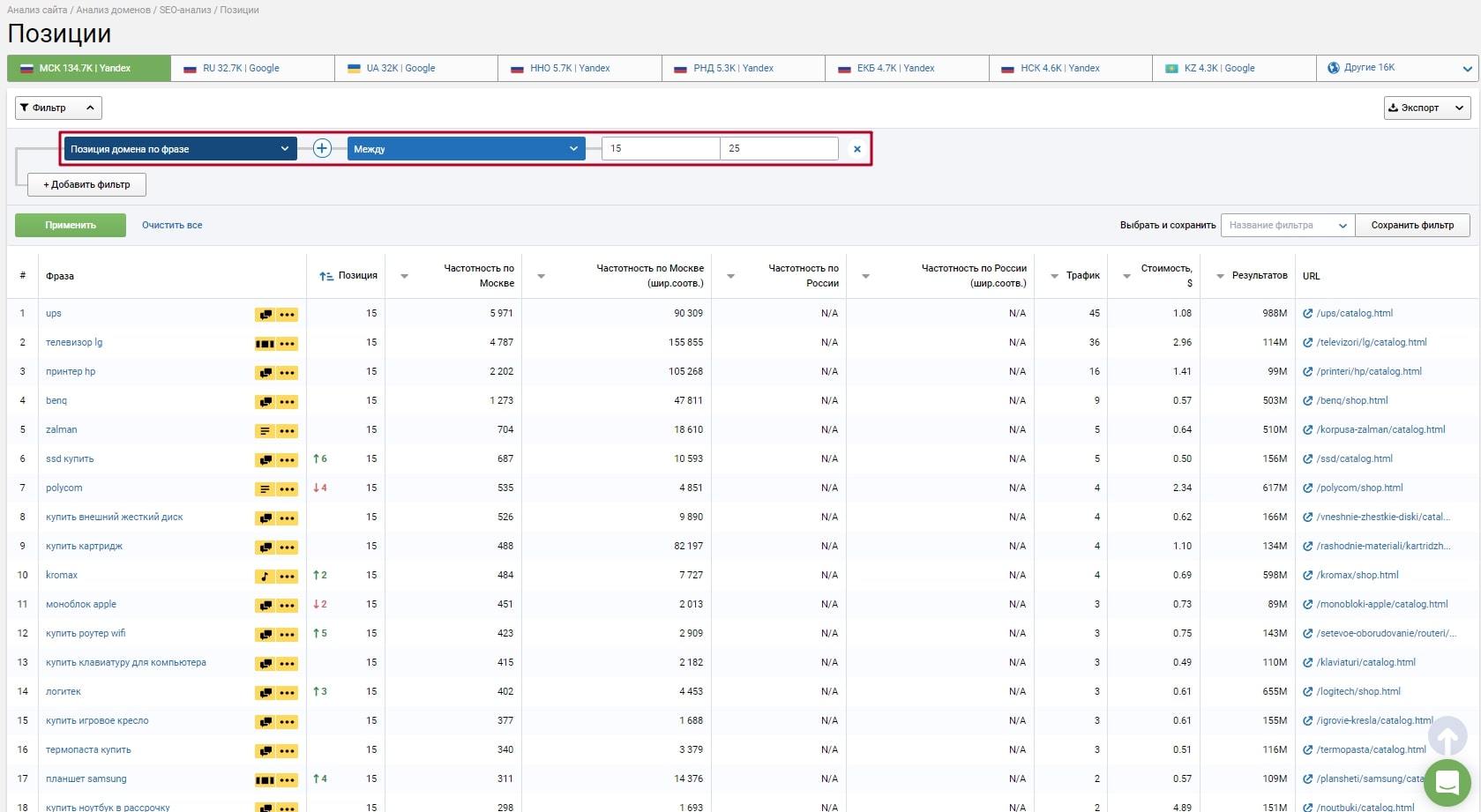Screen dimensions: 1481x812
Task: Open URL /televizori/lg/catalog.html link
Action: click(1372, 342)
